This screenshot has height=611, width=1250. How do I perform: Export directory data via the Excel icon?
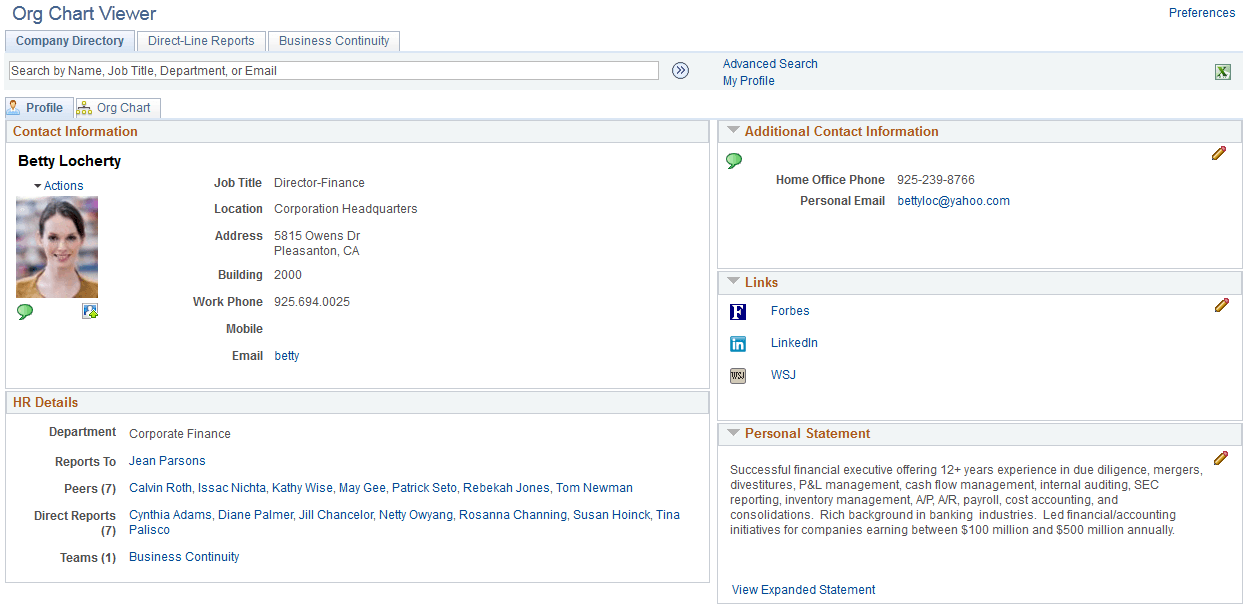(1222, 71)
